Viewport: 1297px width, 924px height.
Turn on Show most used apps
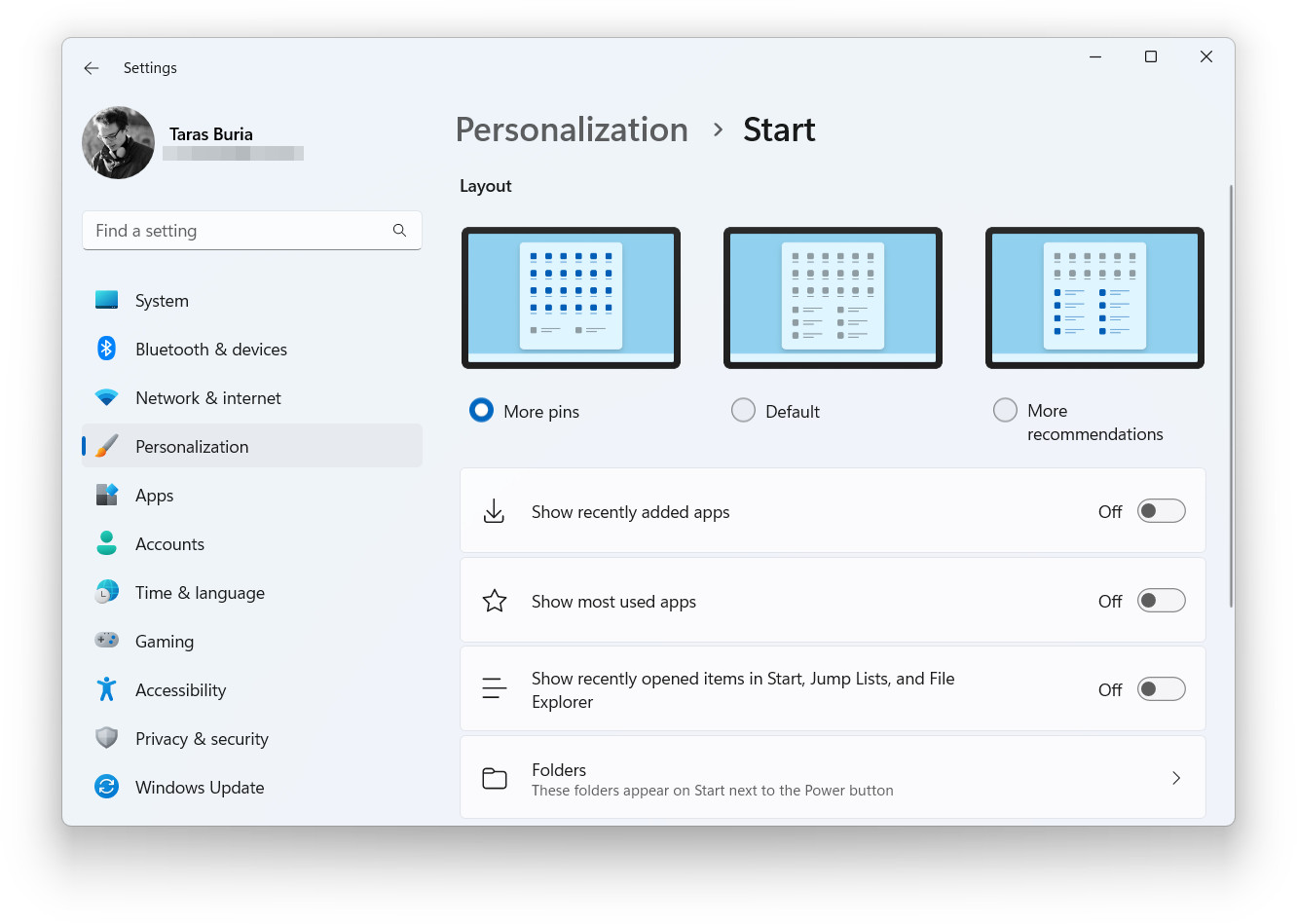pos(1161,600)
